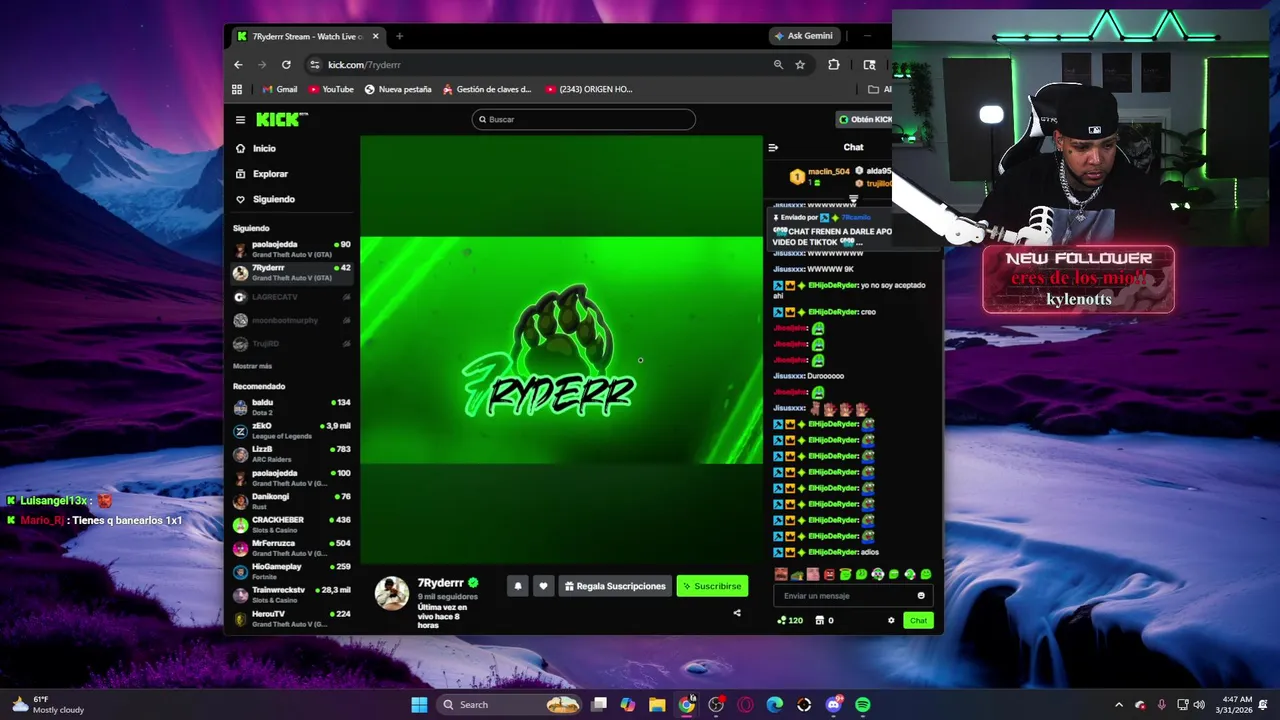This screenshot has width=1280, height=720.
Task: Click the KICK logo
Action: click(x=281, y=119)
